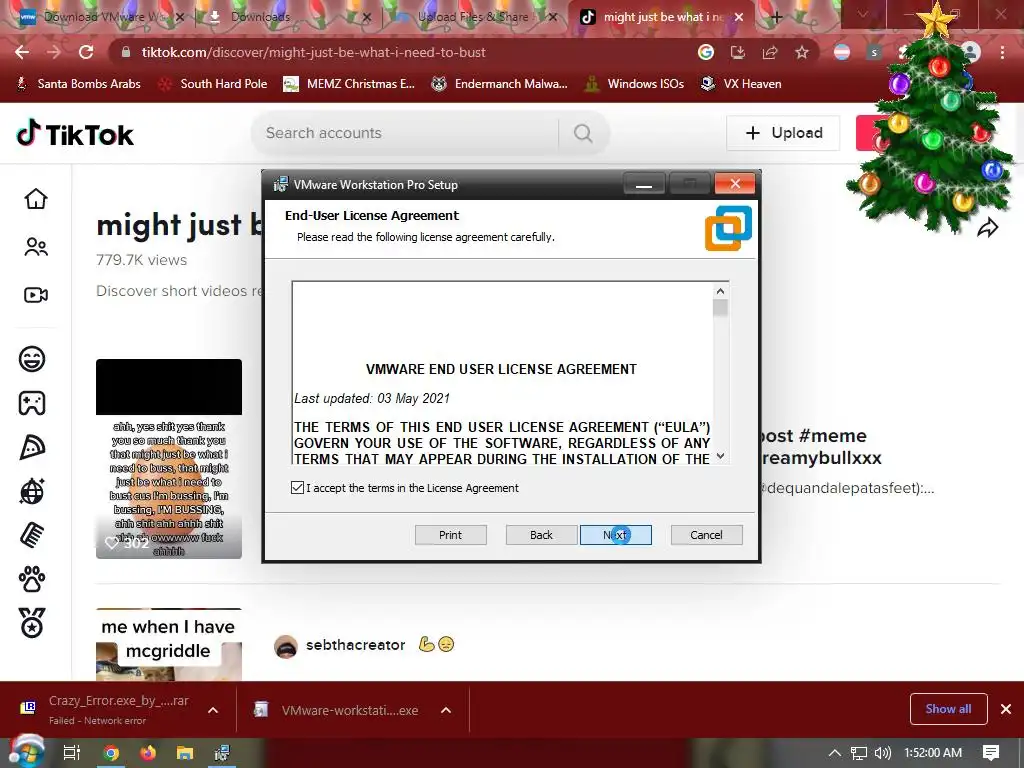
Task: Show hidden system tray icons
Action: coord(835,753)
